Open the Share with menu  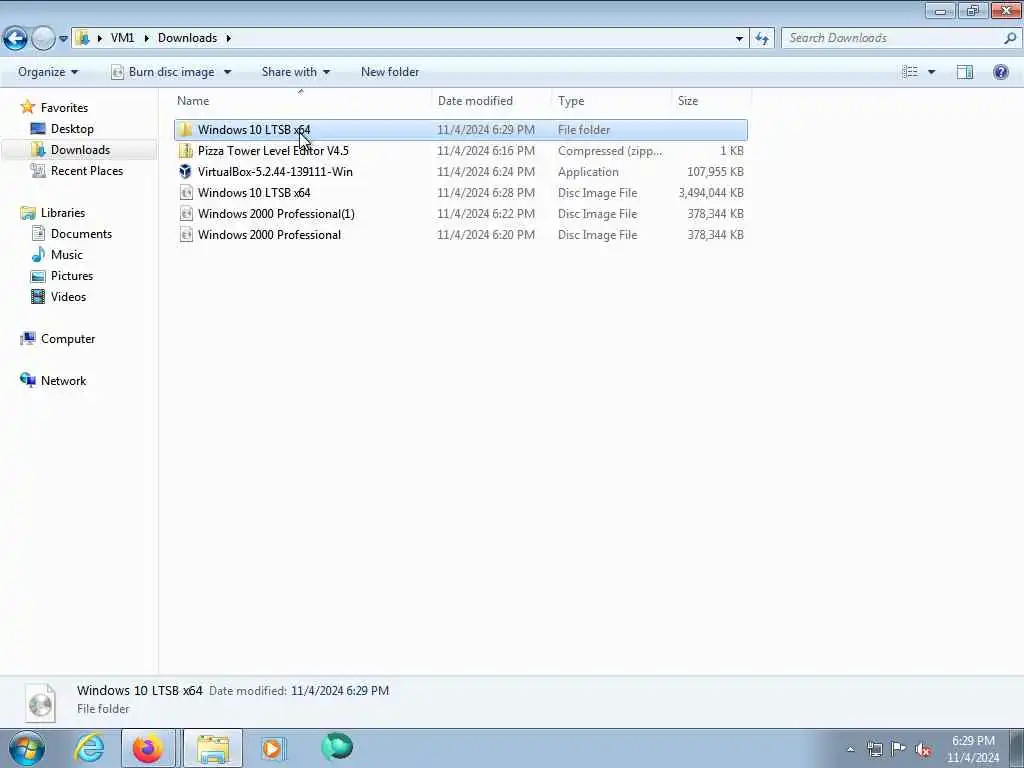(295, 72)
